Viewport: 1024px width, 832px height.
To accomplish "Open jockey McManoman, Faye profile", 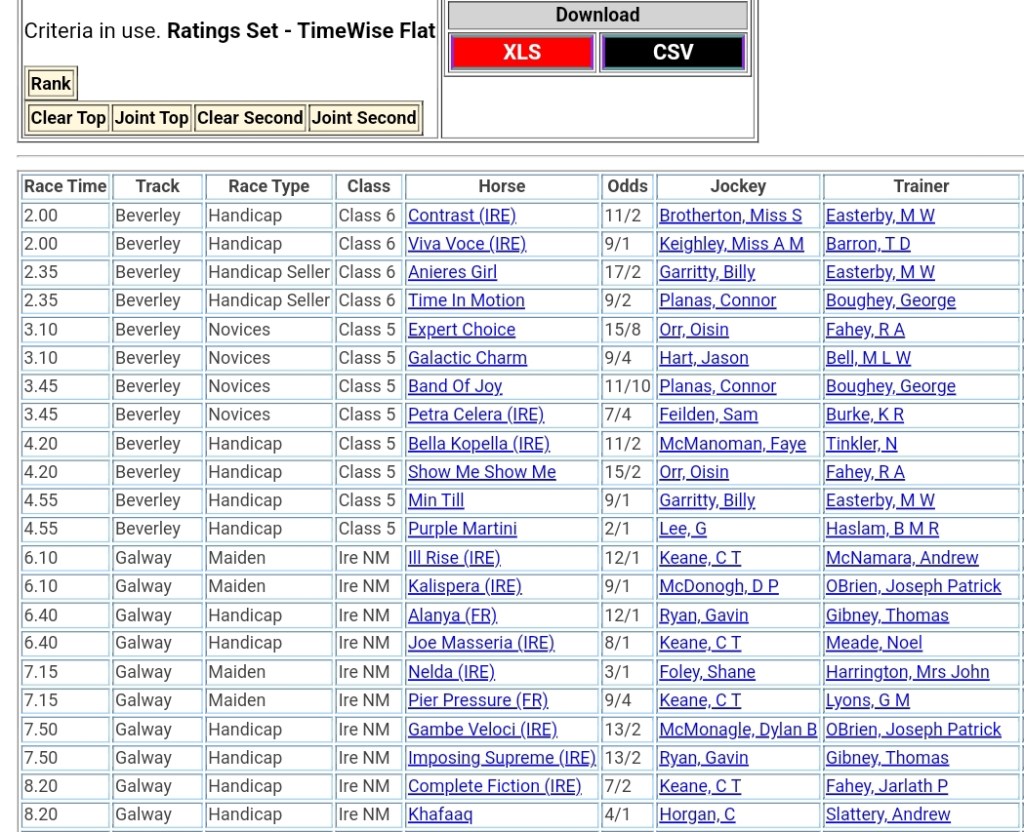I will tap(732, 443).
